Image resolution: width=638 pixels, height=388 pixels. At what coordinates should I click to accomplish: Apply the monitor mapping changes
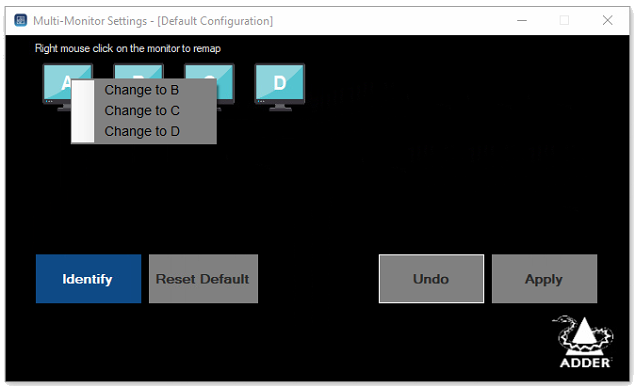point(544,279)
